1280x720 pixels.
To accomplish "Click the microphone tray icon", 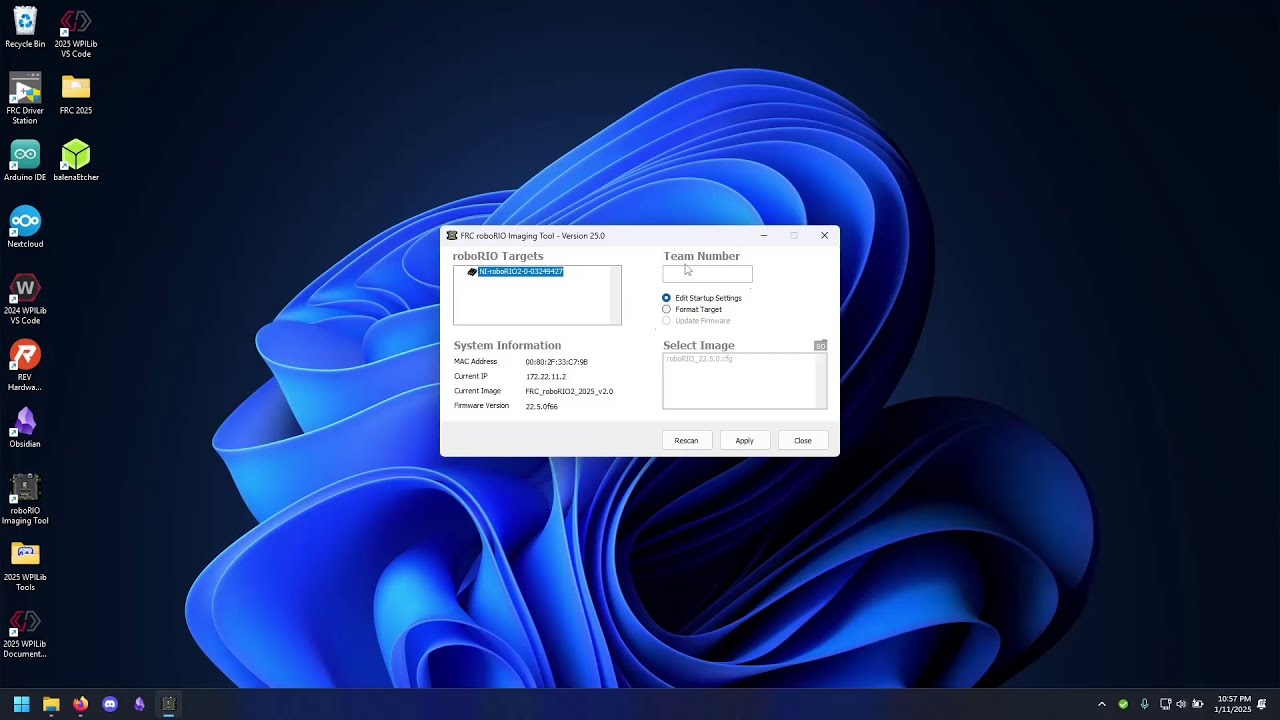I will click(1144, 704).
